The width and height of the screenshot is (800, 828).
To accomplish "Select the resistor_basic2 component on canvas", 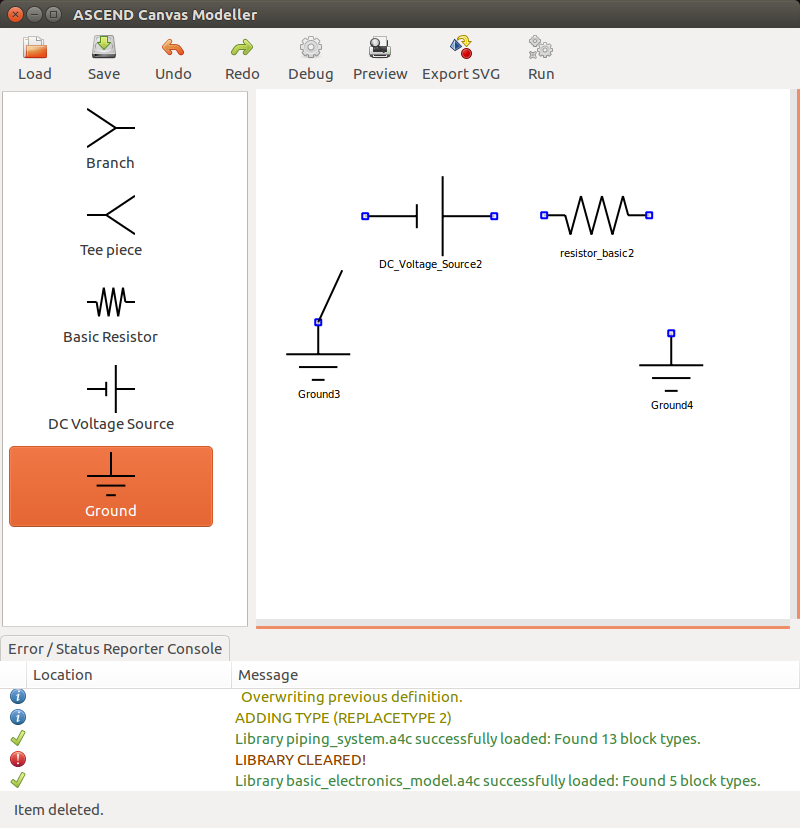I will pyautogui.click(x=597, y=215).
